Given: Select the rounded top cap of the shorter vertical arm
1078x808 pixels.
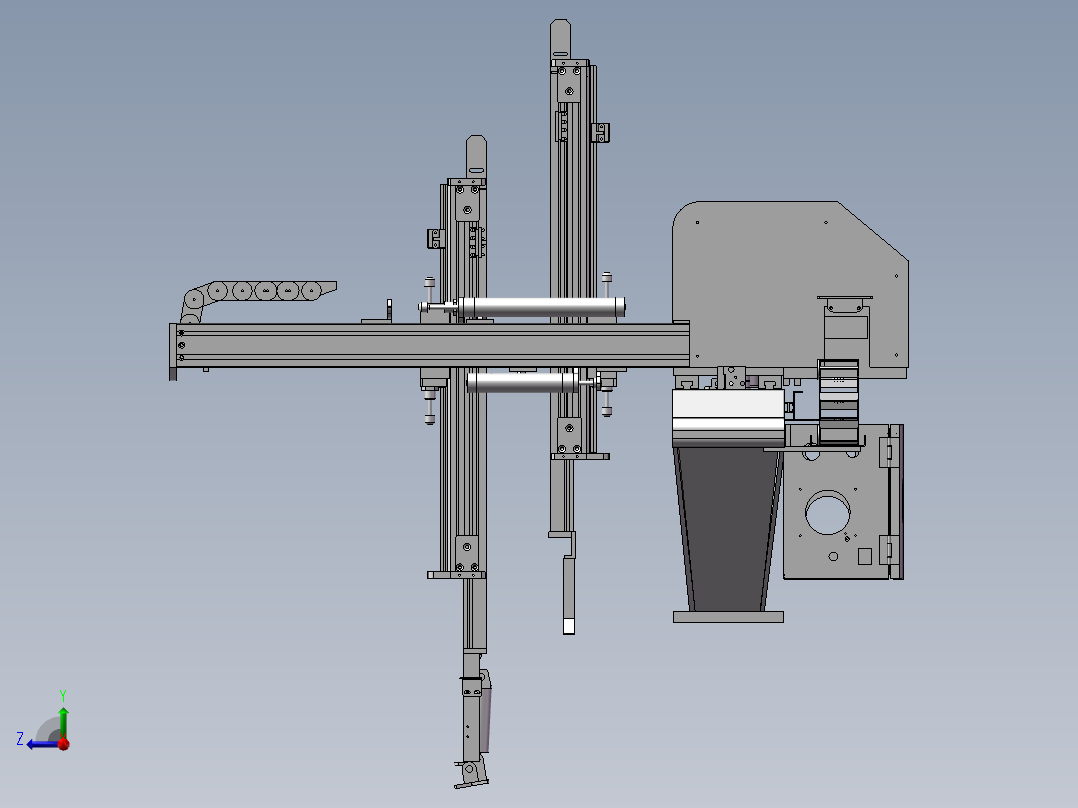Looking at the screenshot, I should (x=476, y=157).
